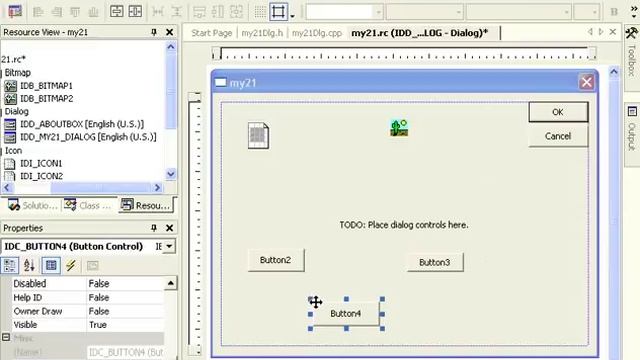The width and height of the screenshot is (640, 360).
Task: Click the Space Across toolbar icon
Action: 158,11
